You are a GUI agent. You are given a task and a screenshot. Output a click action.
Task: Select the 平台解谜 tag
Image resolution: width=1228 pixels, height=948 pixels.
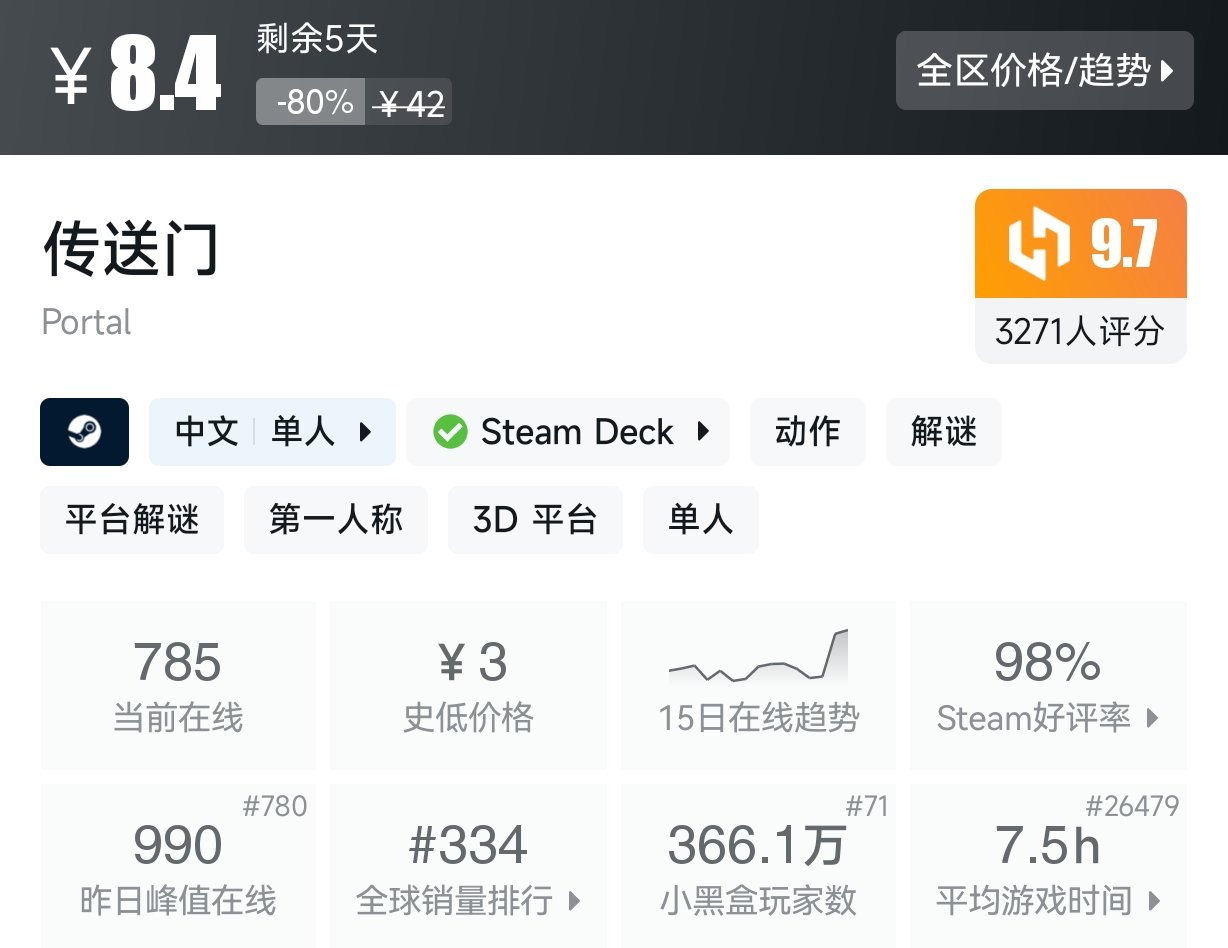point(131,519)
